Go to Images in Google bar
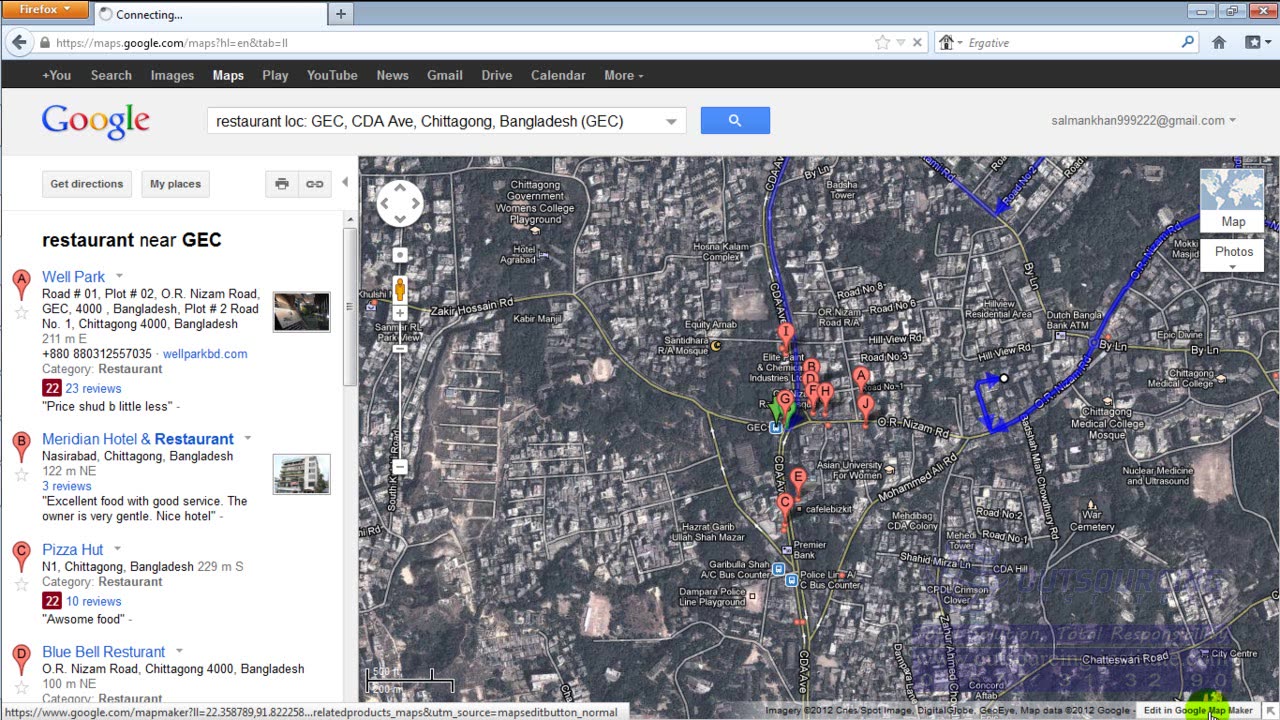The width and height of the screenshot is (1280, 720). tap(172, 75)
